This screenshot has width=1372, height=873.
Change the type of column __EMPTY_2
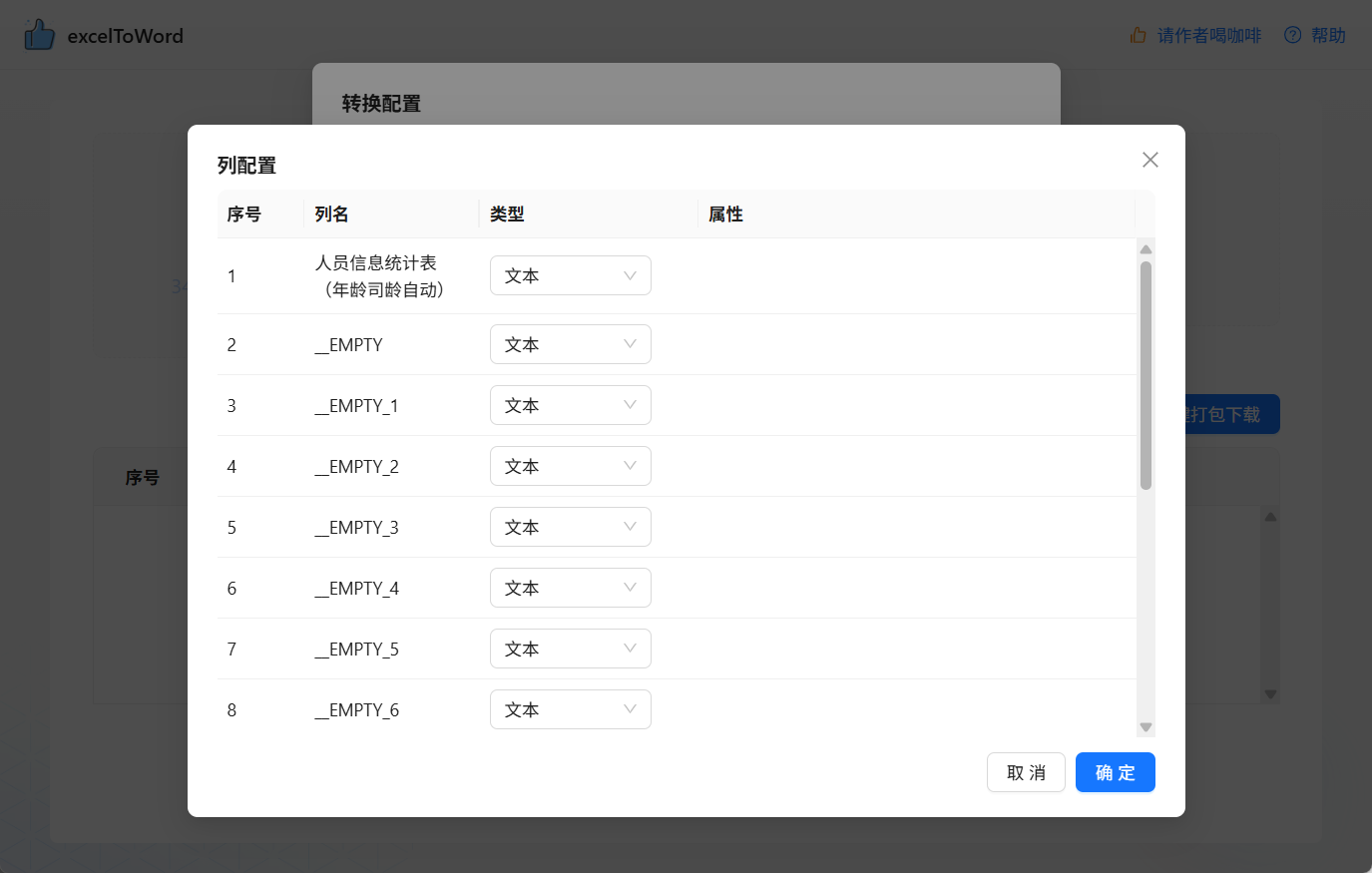coord(570,466)
